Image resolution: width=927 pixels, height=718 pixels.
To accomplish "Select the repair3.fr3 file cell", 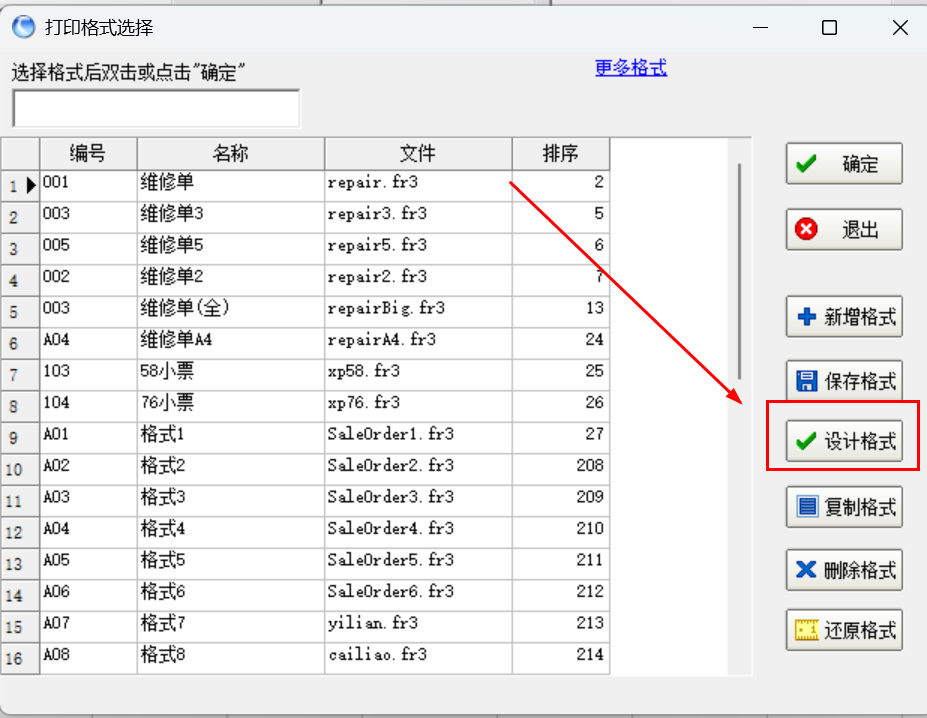I will (x=418, y=217).
